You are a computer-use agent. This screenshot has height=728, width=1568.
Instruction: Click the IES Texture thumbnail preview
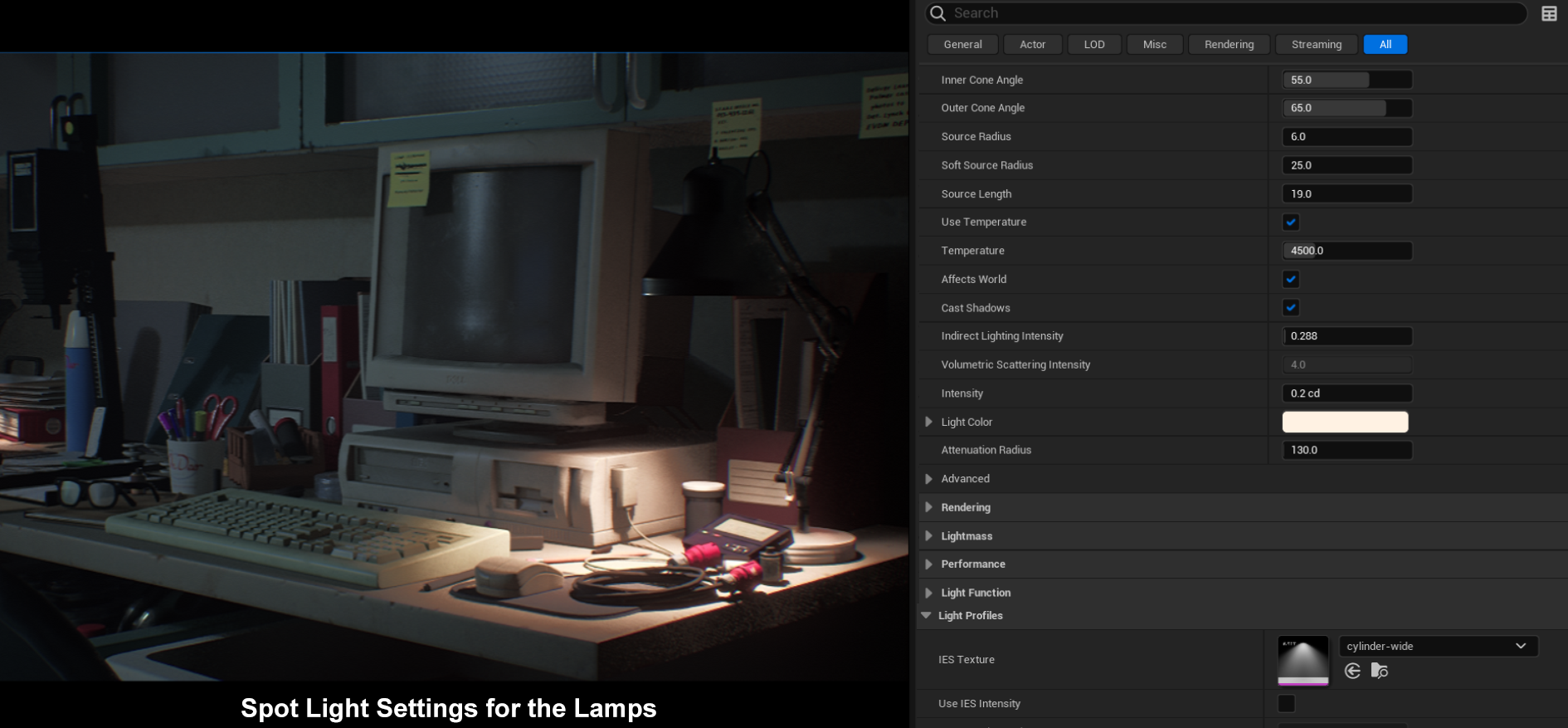pyautogui.click(x=1303, y=661)
